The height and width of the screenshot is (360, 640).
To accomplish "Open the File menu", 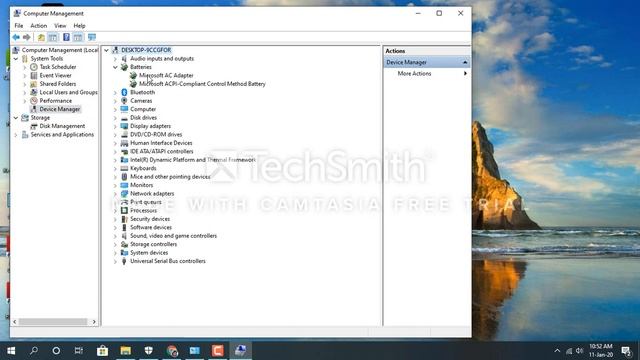I will click(x=19, y=26).
